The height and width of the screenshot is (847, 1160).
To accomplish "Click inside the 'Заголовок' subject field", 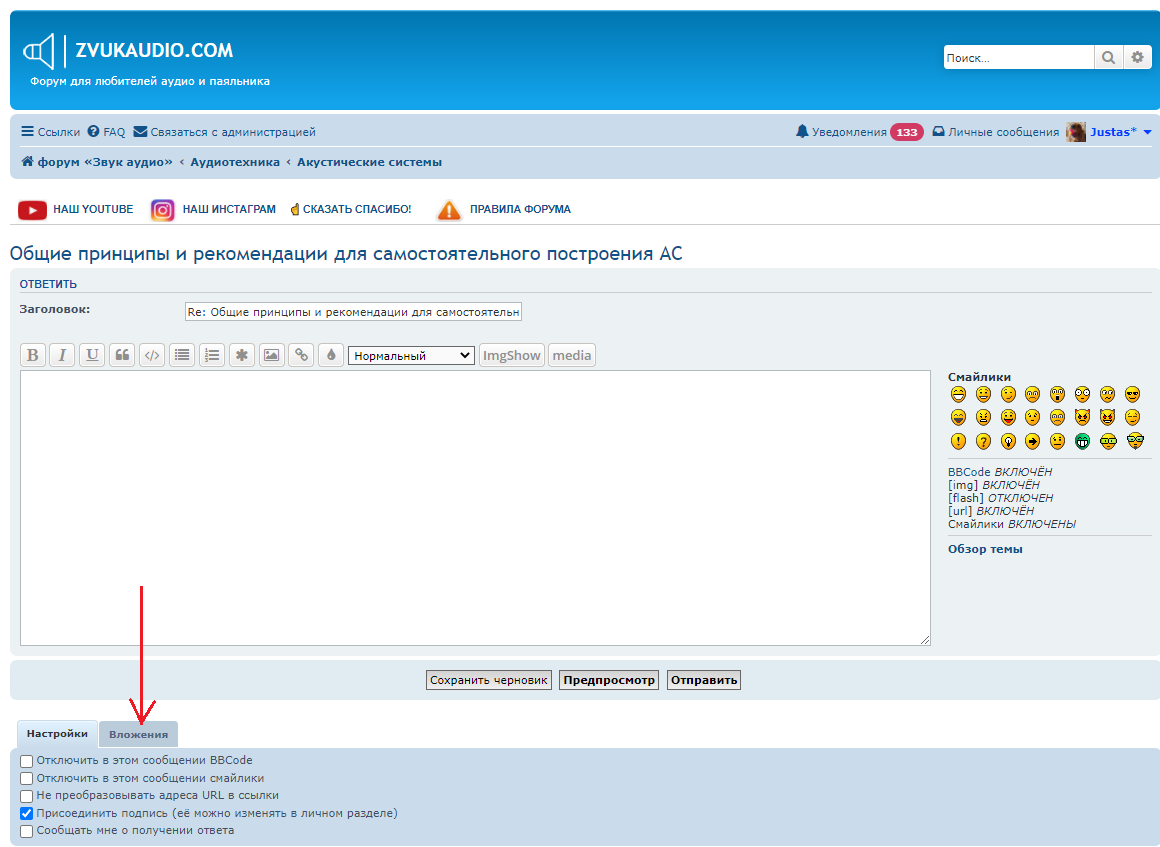I will pos(353,312).
